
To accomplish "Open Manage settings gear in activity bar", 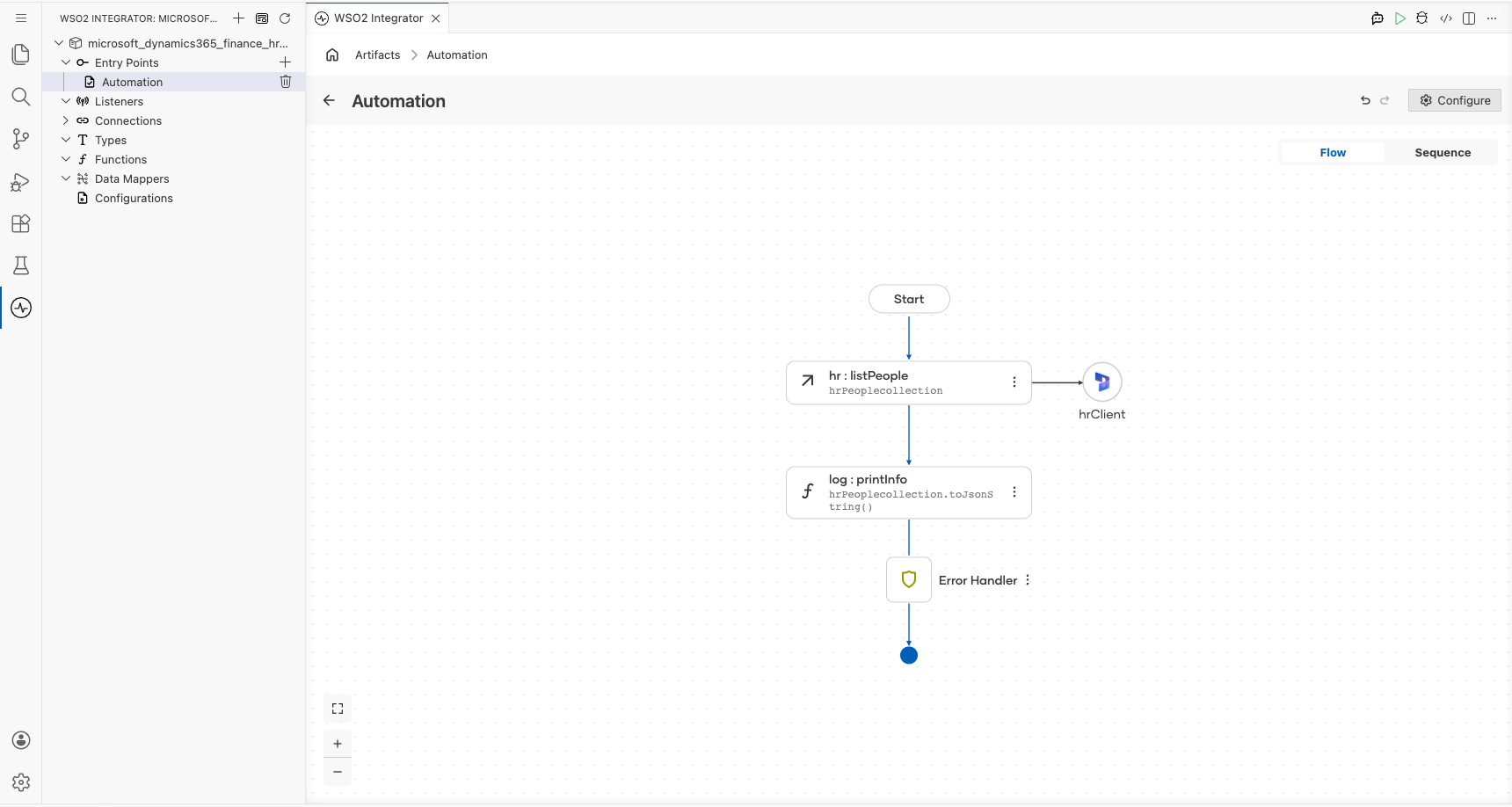I will pyautogui.click(x=21, y=782).
